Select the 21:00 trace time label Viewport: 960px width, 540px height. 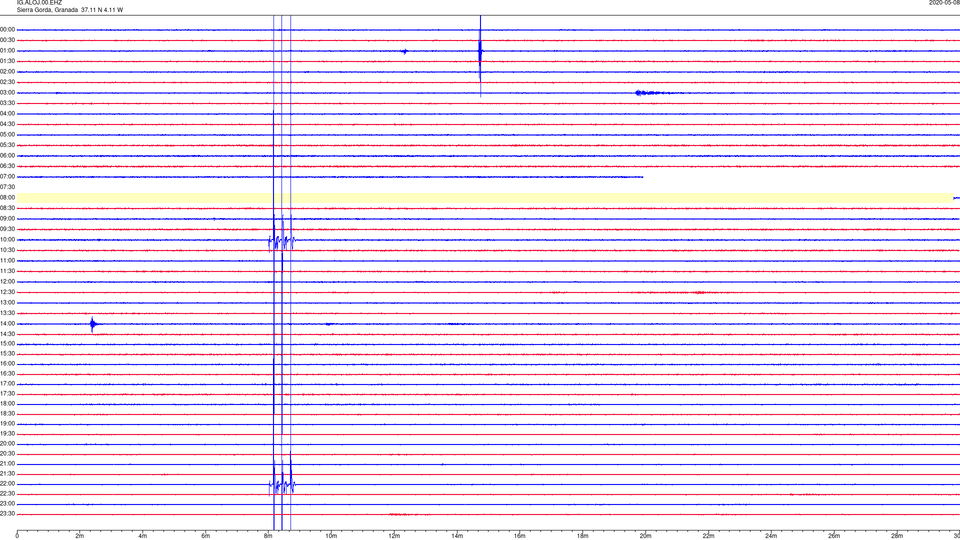pyautogui.click(x=7, y=464)
